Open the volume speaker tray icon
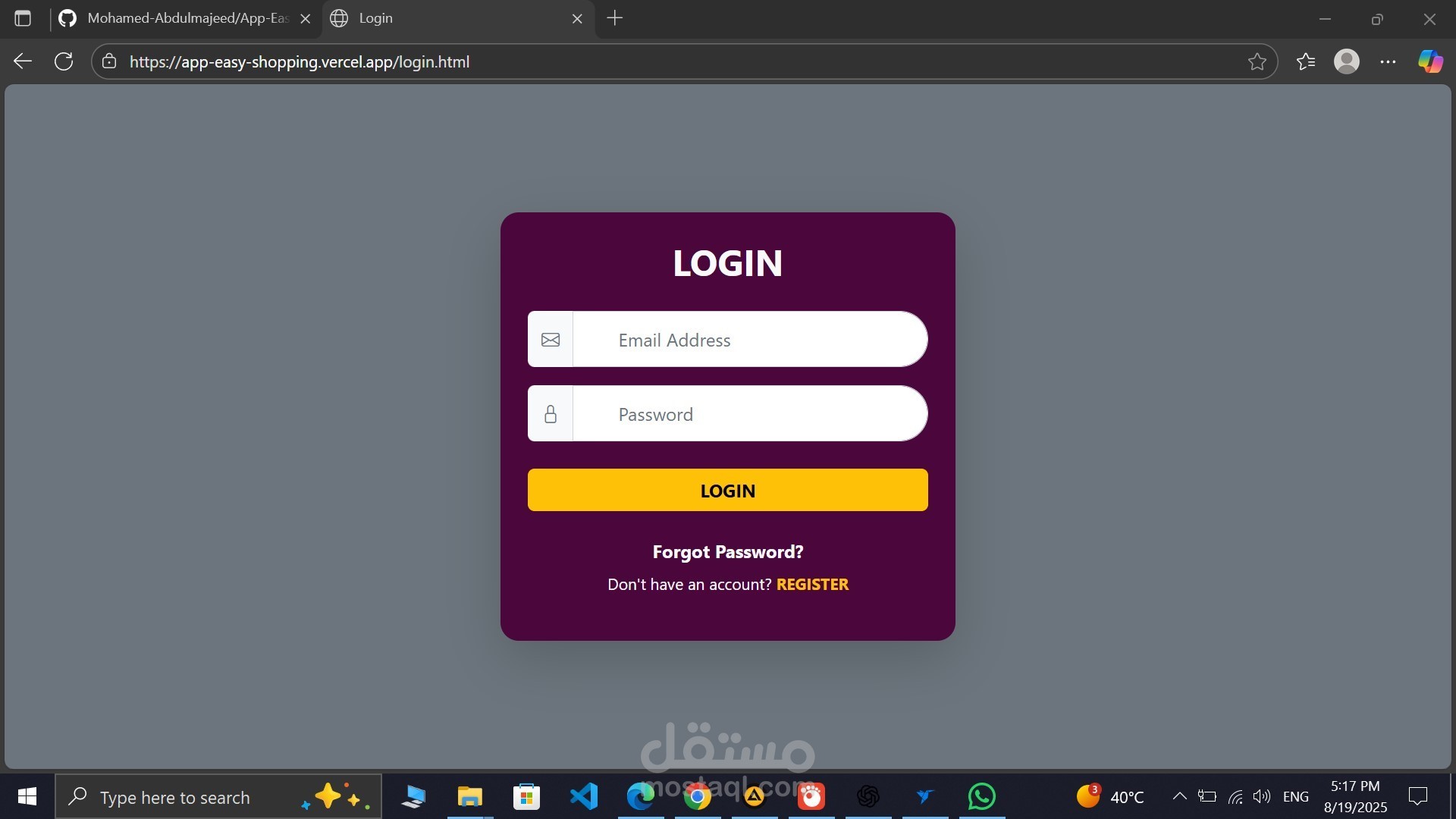This screenshot has width=1456, height=819. [x=1261, y=796]
